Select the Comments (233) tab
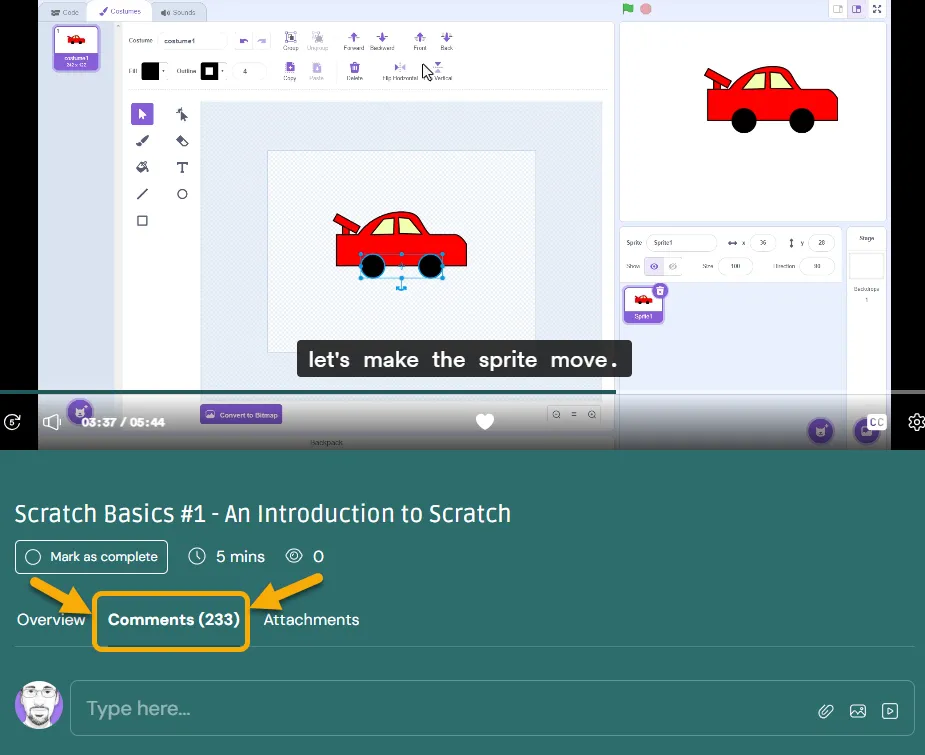This screenshot has width=925, height=755. click(x=173, y=620)
